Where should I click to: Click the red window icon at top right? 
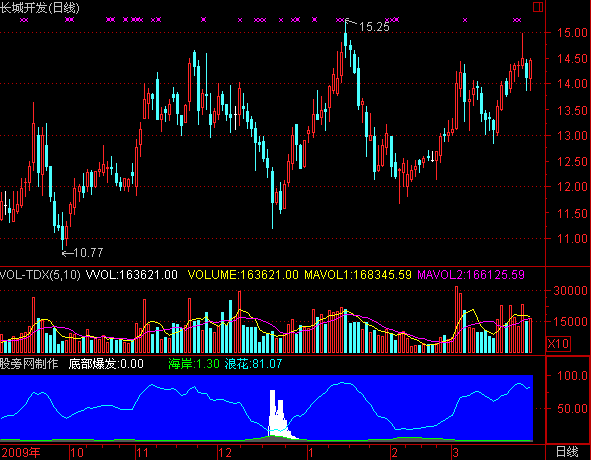point(538,7)
